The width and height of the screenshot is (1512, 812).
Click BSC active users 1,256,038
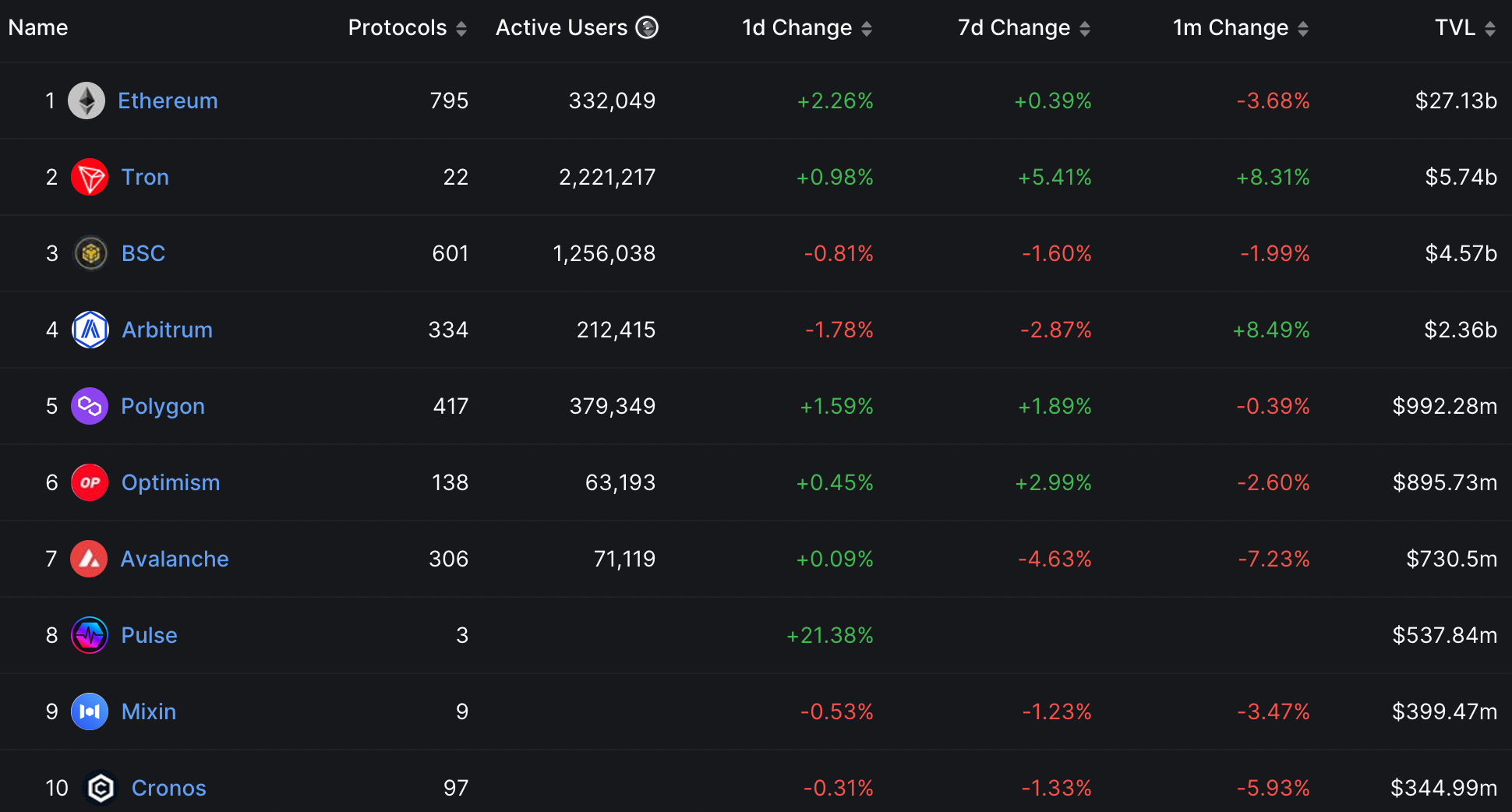tap(604, 253)
